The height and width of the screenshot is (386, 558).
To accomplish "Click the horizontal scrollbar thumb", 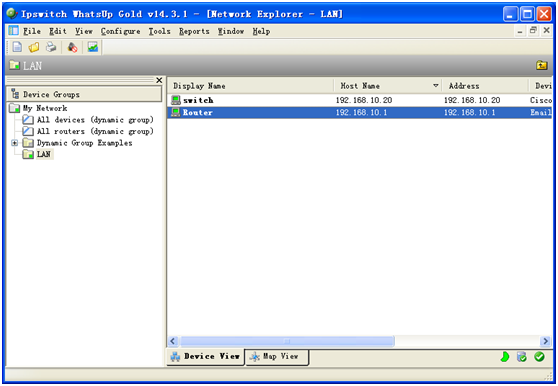I will (x=287, y=341).
